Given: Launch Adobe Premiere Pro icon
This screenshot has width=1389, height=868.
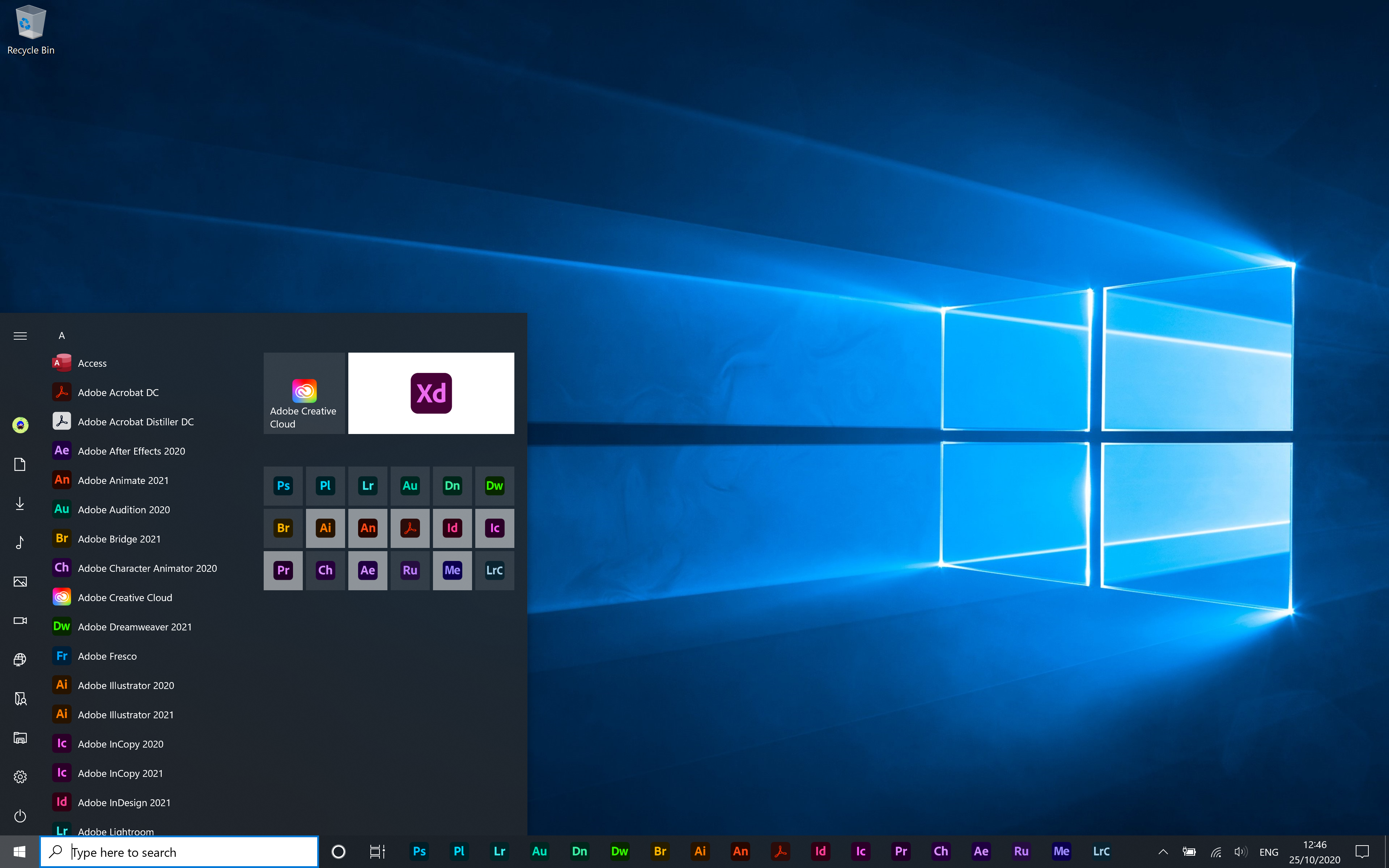Looking at the screenshot, I should pyautogui.click(x=283, y=570).
